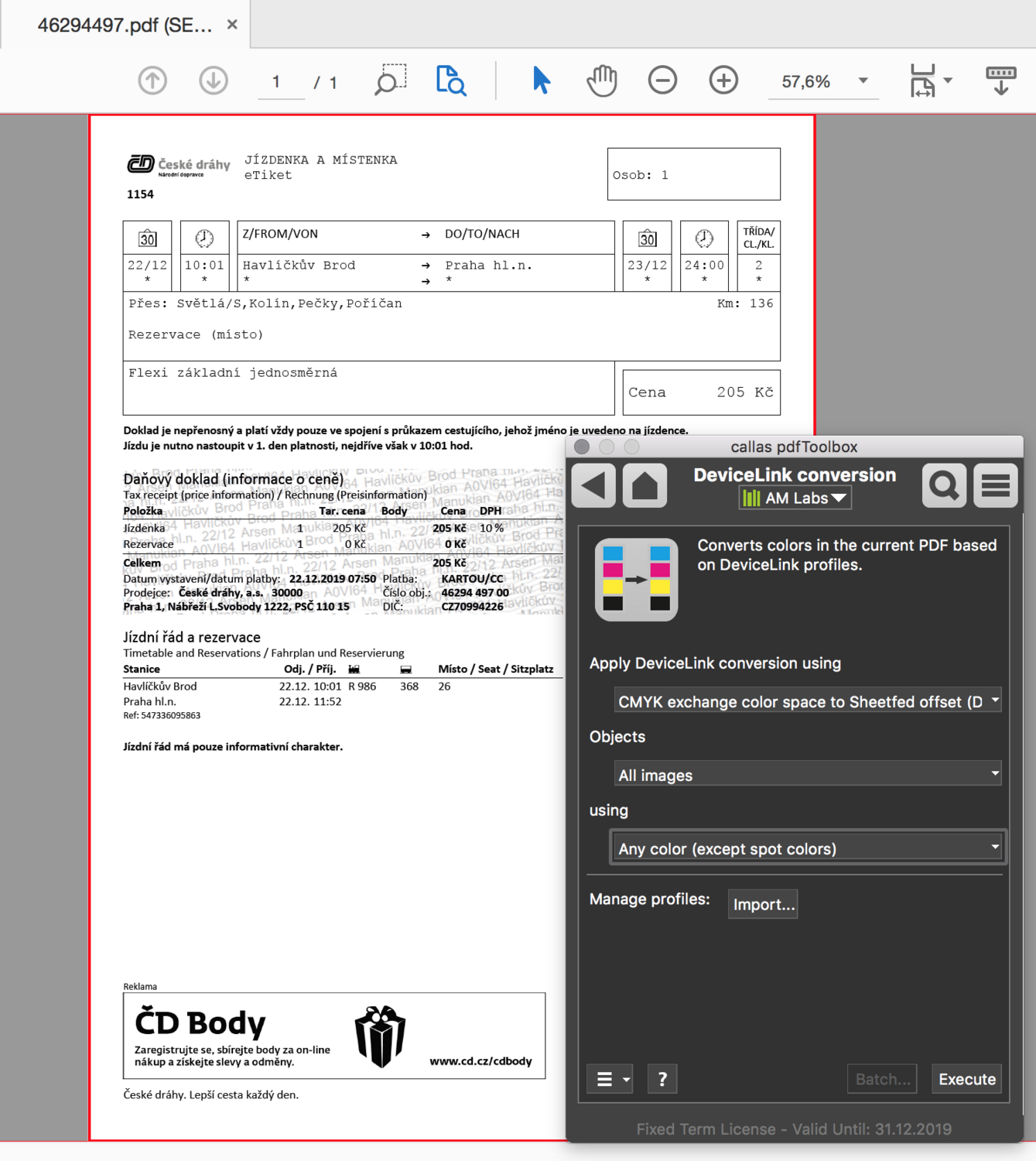Go back in pdfToolbox panel

point(593,485)
